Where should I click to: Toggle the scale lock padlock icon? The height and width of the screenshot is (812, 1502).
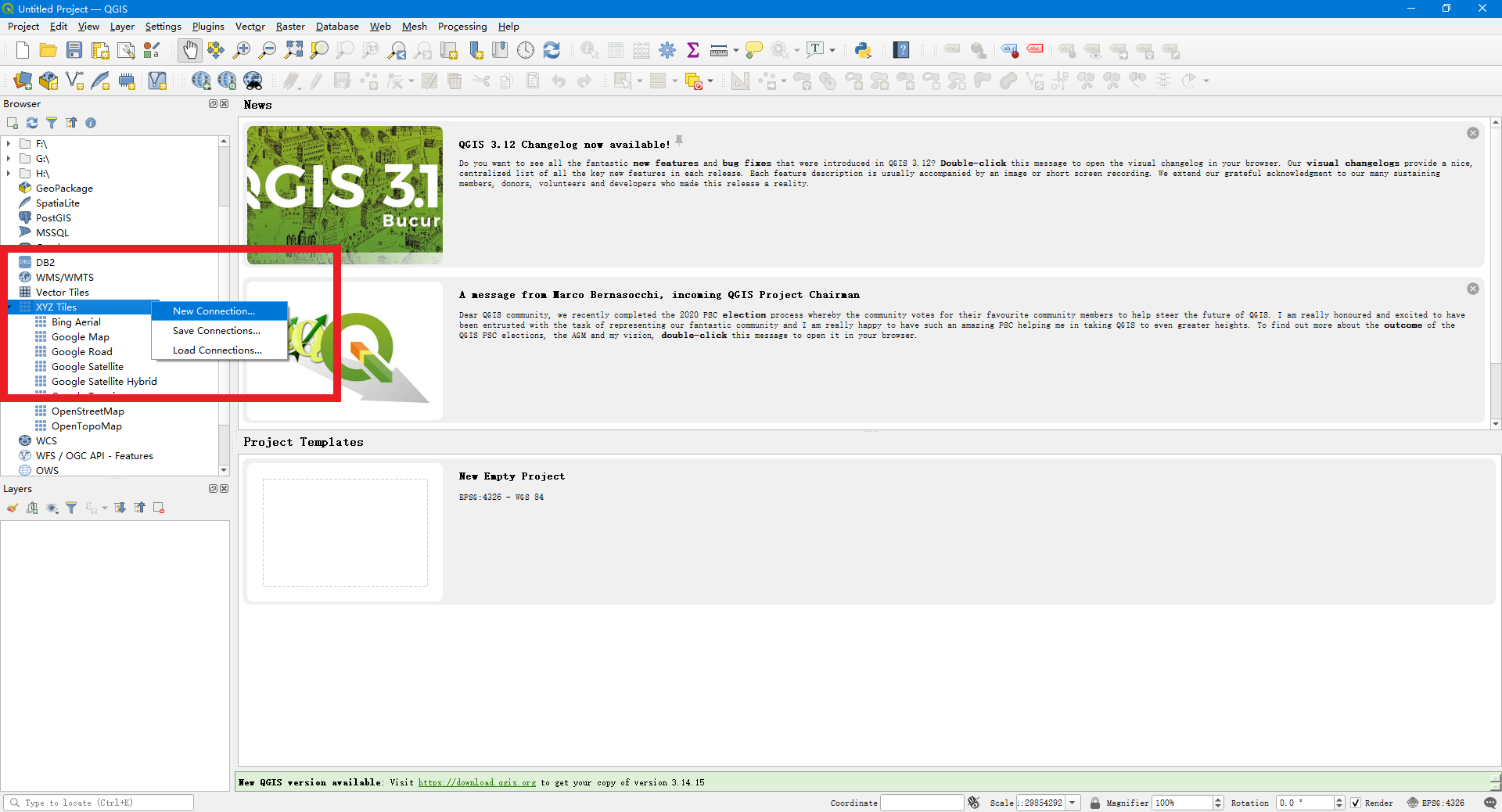(x=1095, y=803)
